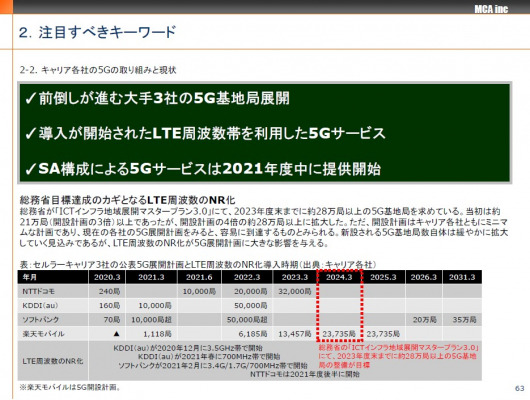Viewport: 530px width, 400px height.
Task: Select the 2020.3 column header
Action: pos(107,277)
